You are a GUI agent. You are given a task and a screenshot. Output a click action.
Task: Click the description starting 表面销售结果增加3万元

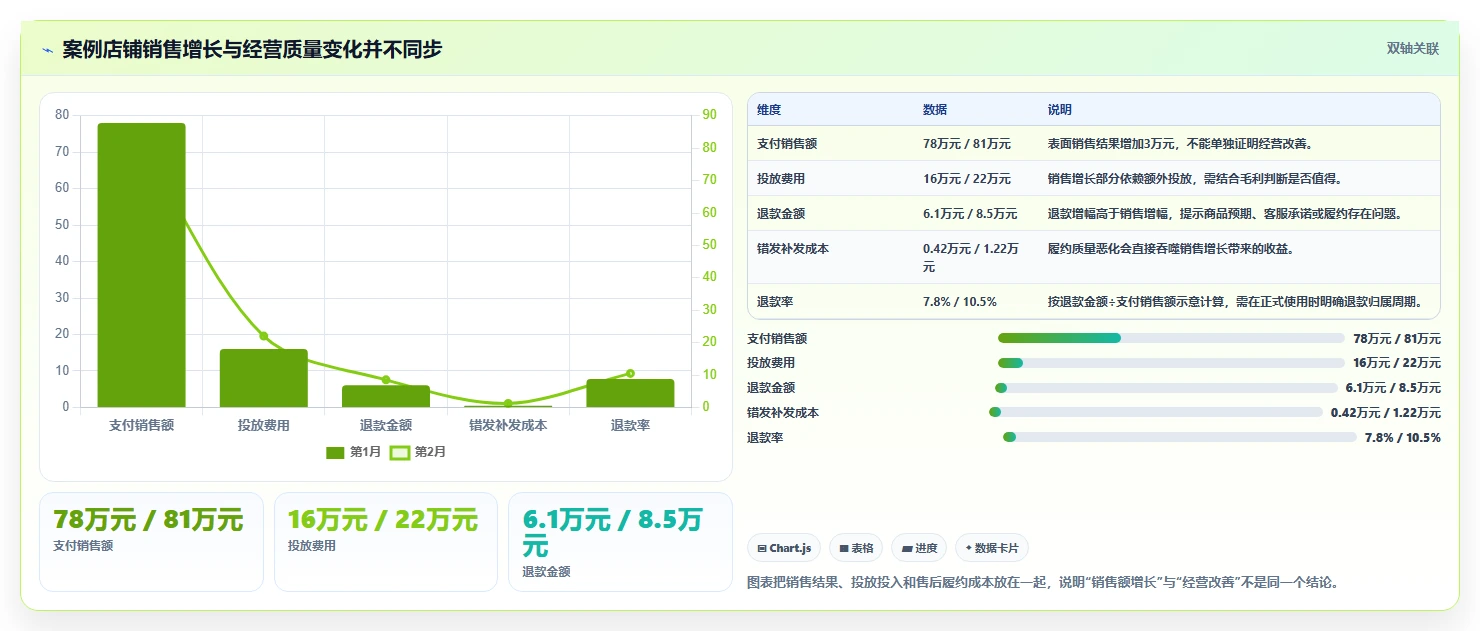1180,144
